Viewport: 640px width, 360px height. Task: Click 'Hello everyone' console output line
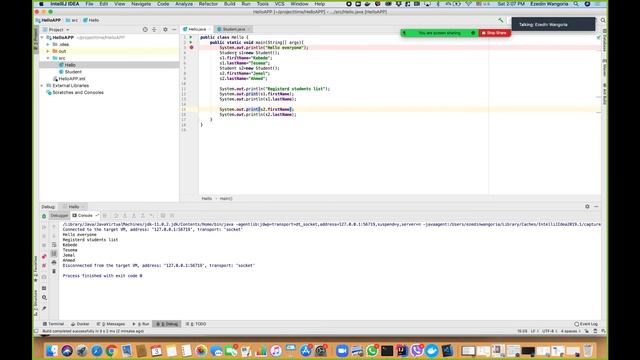coord(80,235)
